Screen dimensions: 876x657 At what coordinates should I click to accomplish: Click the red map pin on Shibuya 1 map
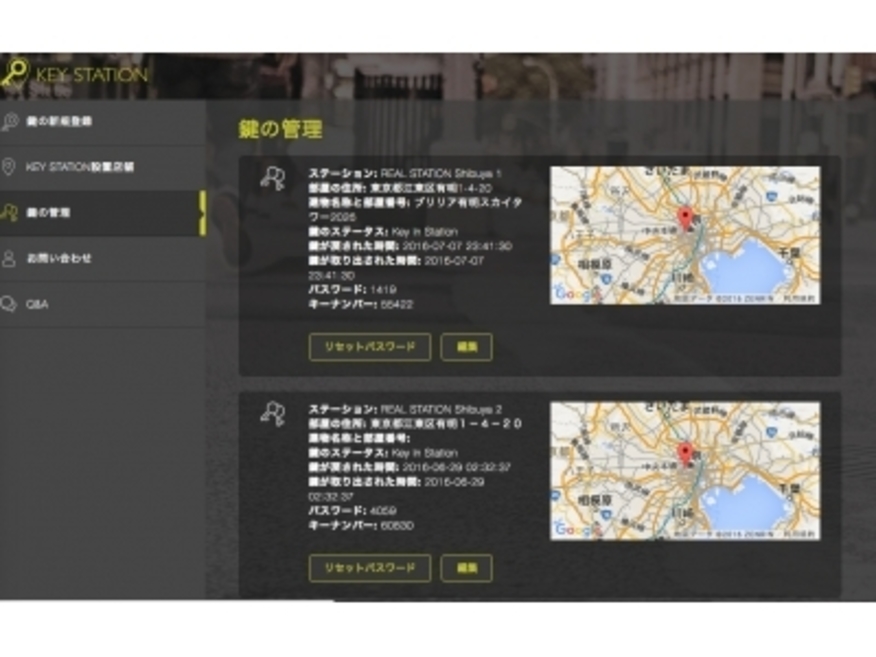coord(685,218)
